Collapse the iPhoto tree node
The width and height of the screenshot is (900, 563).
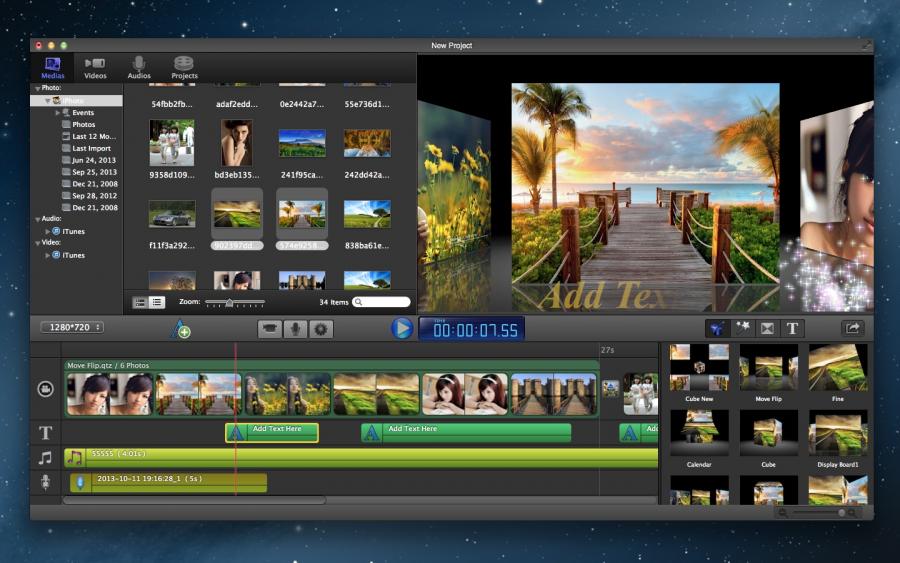[48, 101]
